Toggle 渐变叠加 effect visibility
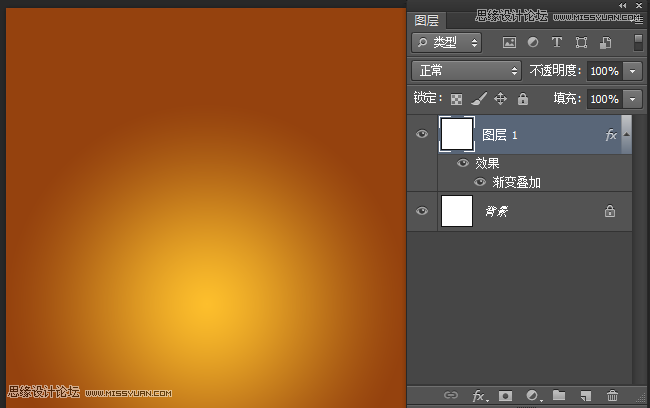This screenshot has height=408, width=650. click(x=480, y=182)
